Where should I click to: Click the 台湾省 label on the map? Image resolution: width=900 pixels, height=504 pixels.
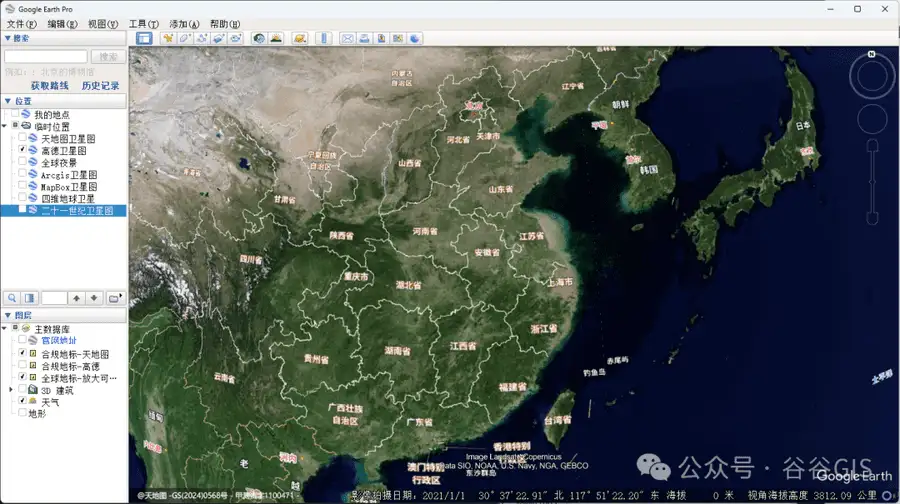coord(557,420)
